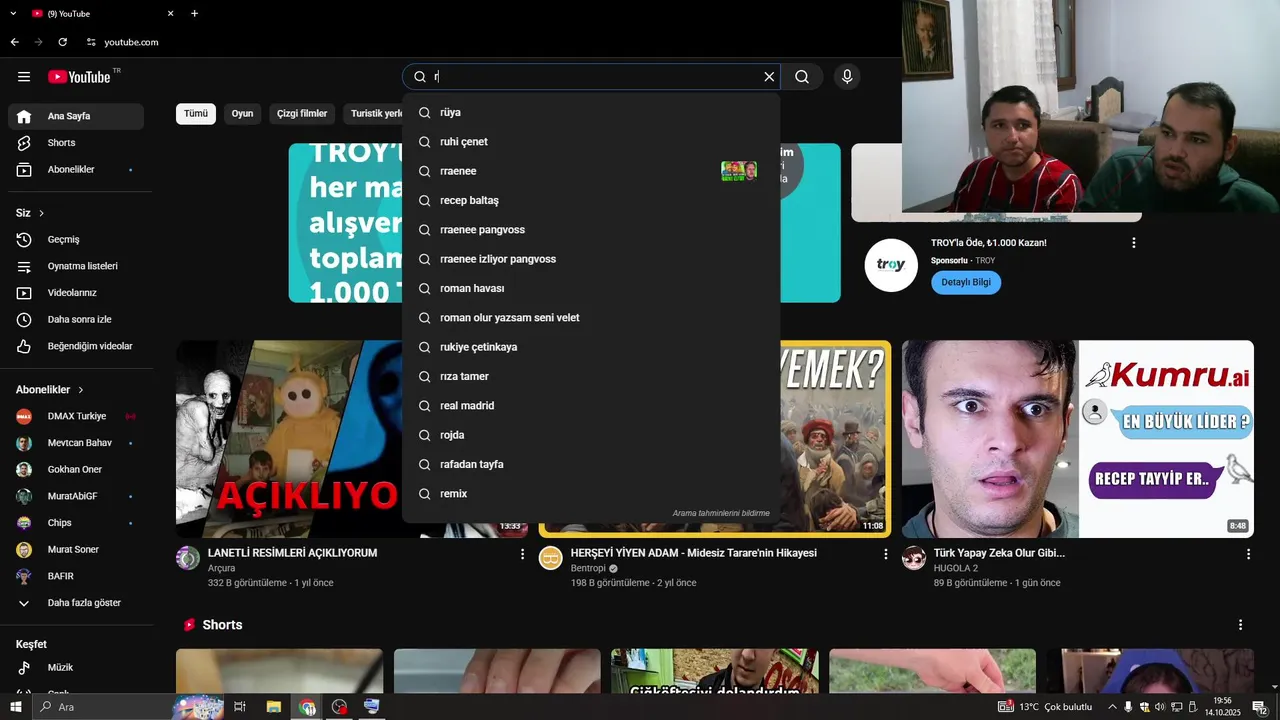Open HERŞEYİ YİYEN ADAM video title

pyautogui.click(x=693, y=553)
